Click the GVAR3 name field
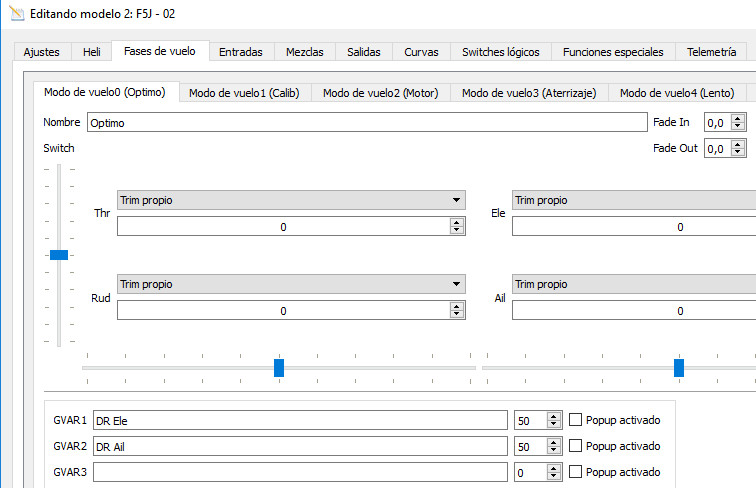 coord(300,472)
